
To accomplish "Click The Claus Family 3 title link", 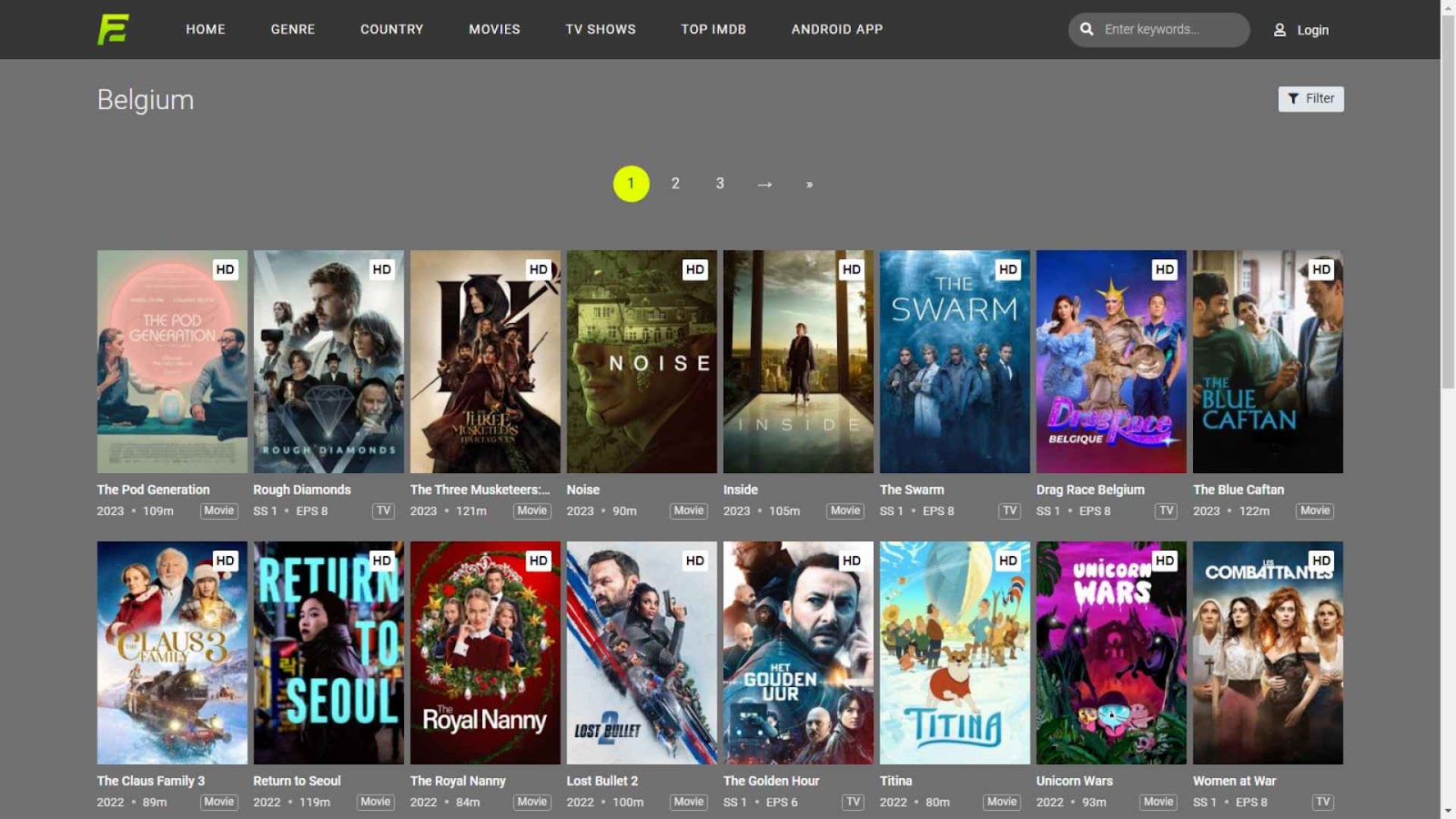I will [x=151, y=781].
